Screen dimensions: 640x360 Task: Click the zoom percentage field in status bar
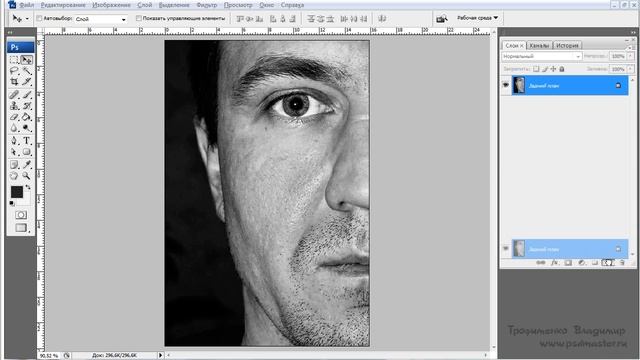coord(49,356)
